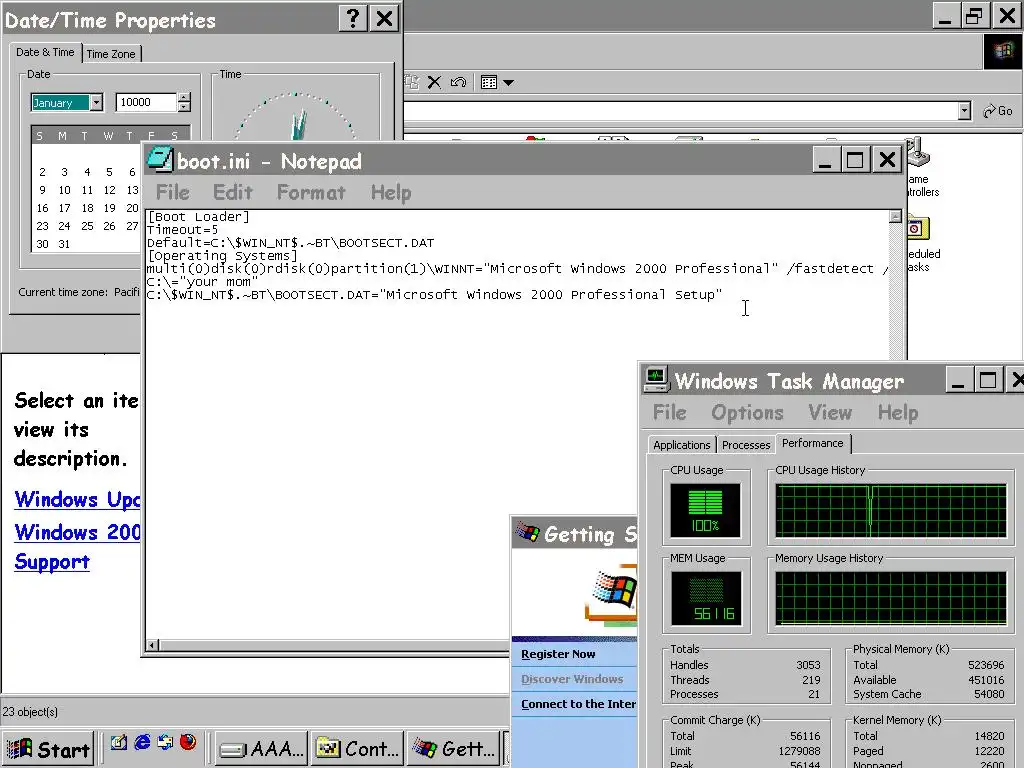Activate the Cont... taskbar button
The height and width of the screenshot is (768, 1024).
(x=357, y=749)
